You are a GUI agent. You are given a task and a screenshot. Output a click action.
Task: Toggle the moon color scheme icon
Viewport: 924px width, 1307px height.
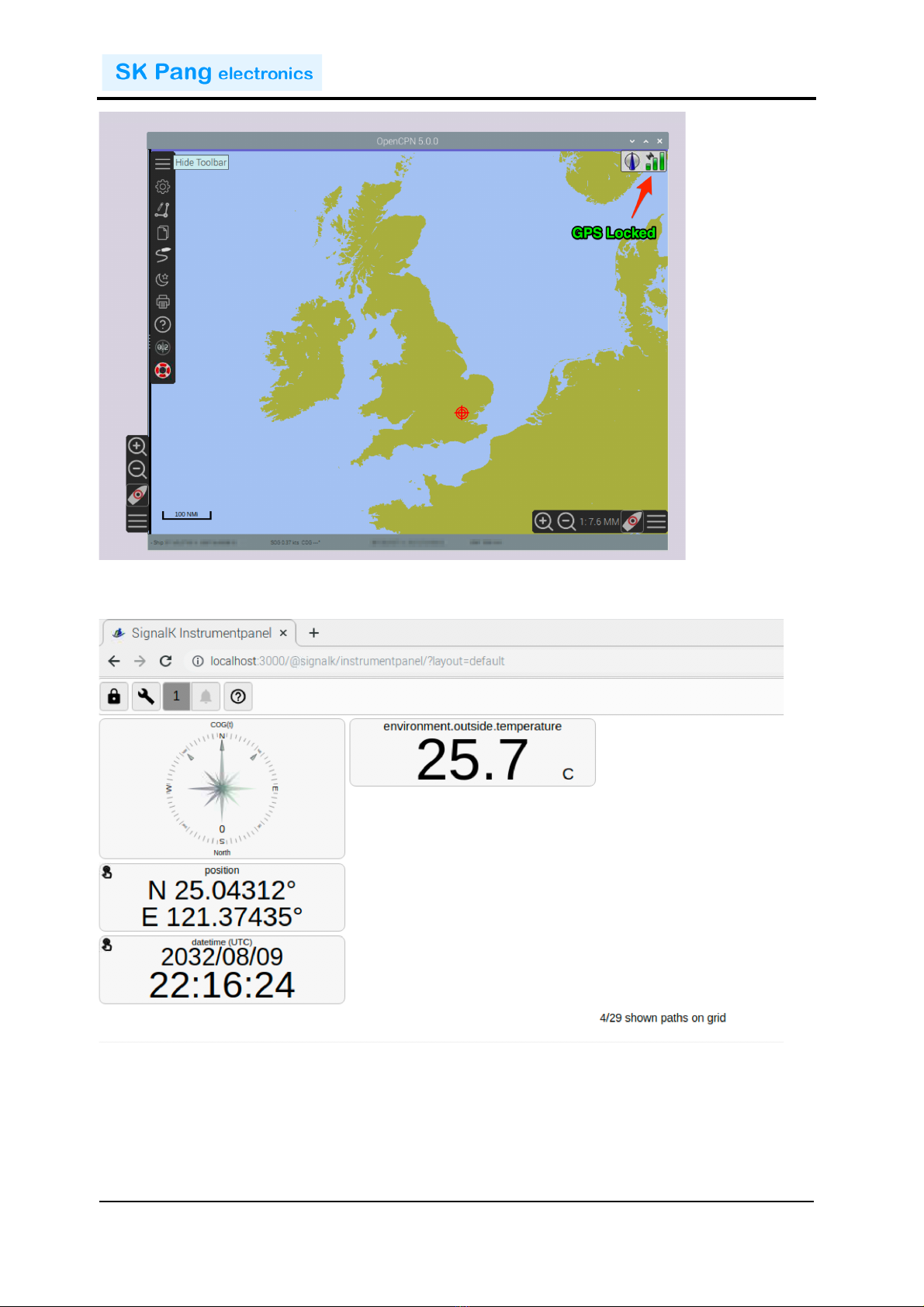(162, 278)
